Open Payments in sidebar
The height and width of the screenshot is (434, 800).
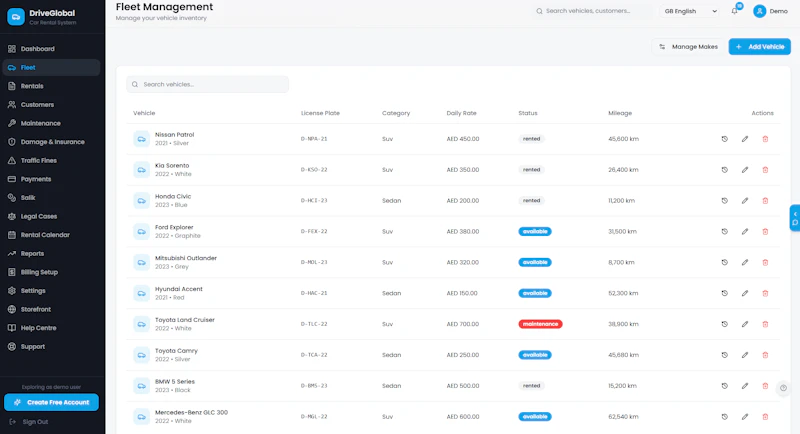(x=51, y=179)
